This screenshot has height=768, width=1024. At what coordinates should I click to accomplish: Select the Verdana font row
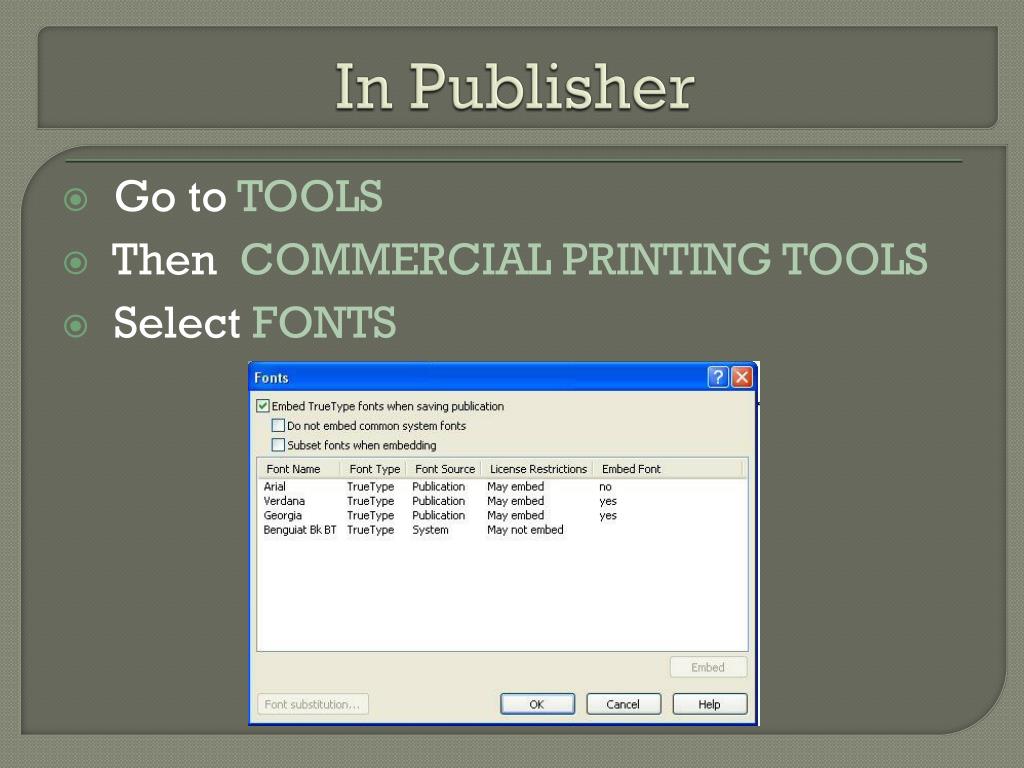(502, 501)
